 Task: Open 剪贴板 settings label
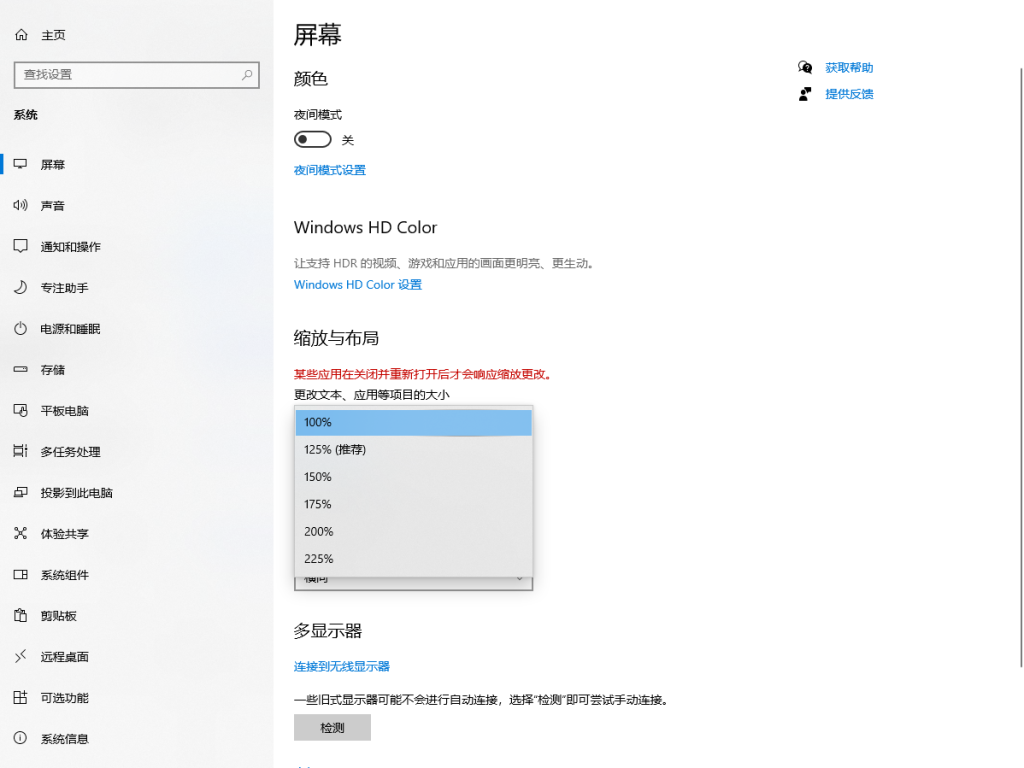59,616
